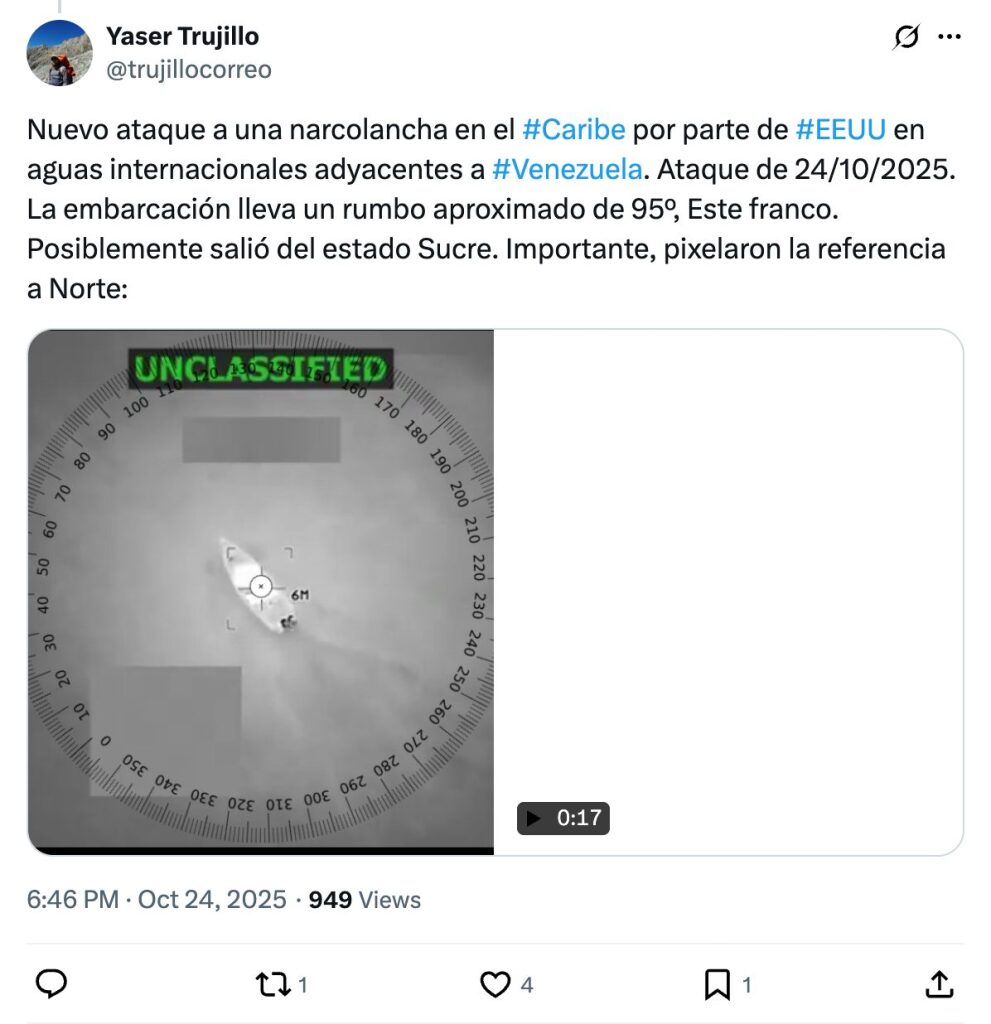Open the three-dot more options menu
The height and width of the screenshot is (1024, 991).
click(x=949, y=37)
